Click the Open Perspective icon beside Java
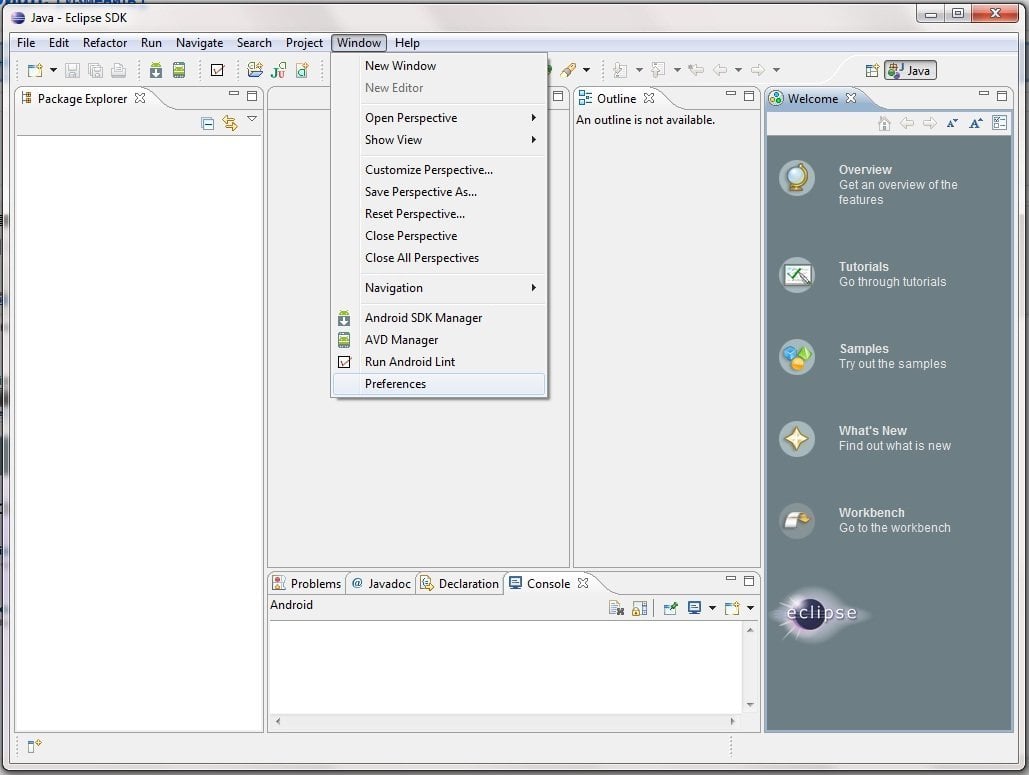1029x775 pixels. tap(872, 70)
